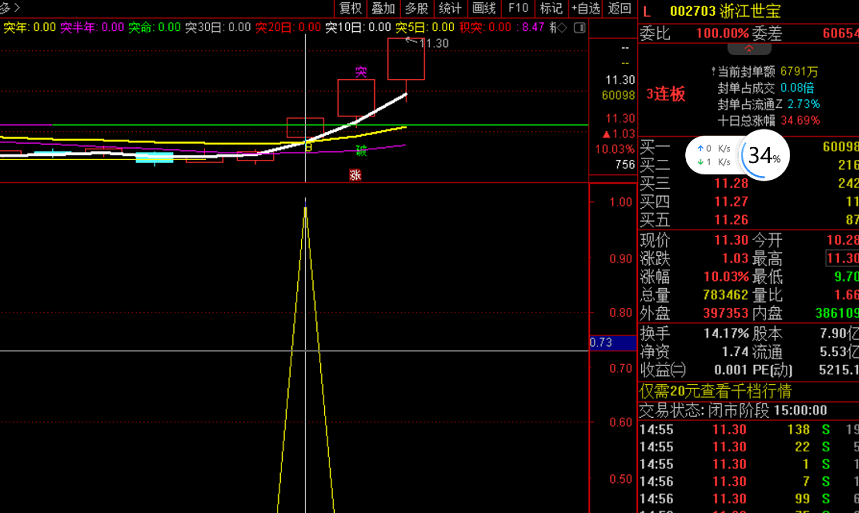
Task: Click 买三 price 11.28
Action: click(x=731, y=183)
